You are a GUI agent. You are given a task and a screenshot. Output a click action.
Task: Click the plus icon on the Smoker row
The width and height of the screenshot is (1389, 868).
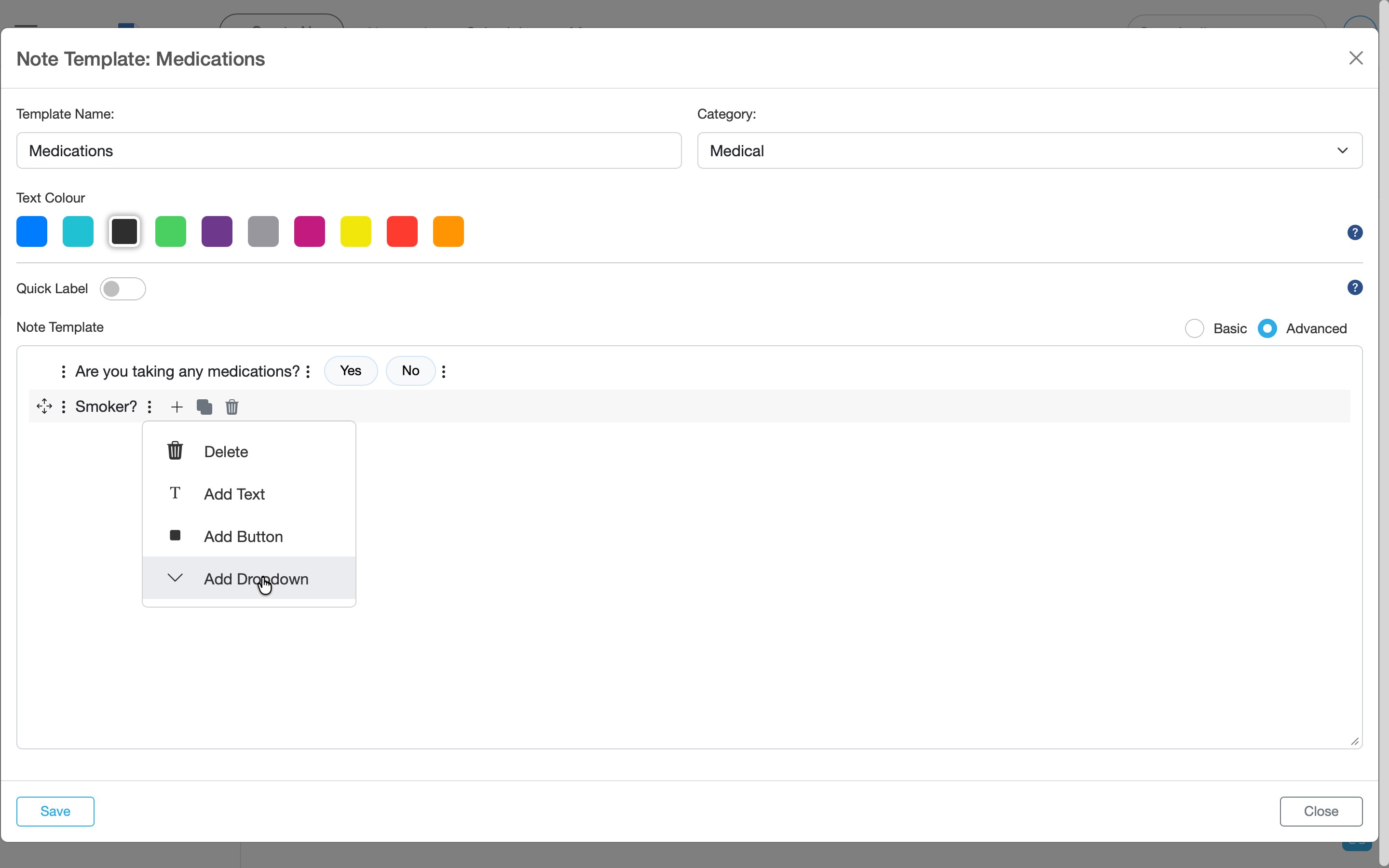tap(176, 407)
